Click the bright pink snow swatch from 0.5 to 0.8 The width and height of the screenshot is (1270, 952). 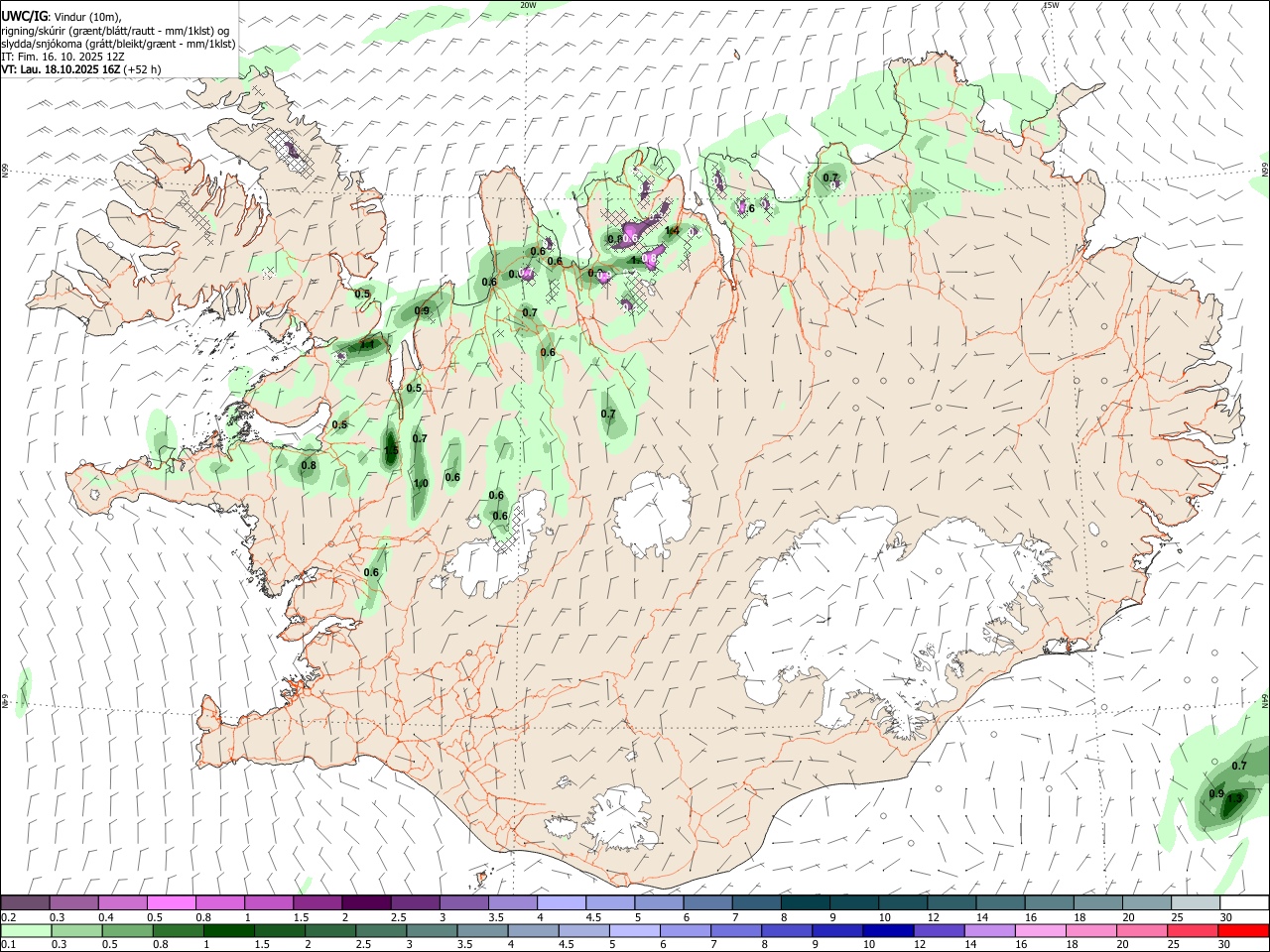tap(172, 902)
